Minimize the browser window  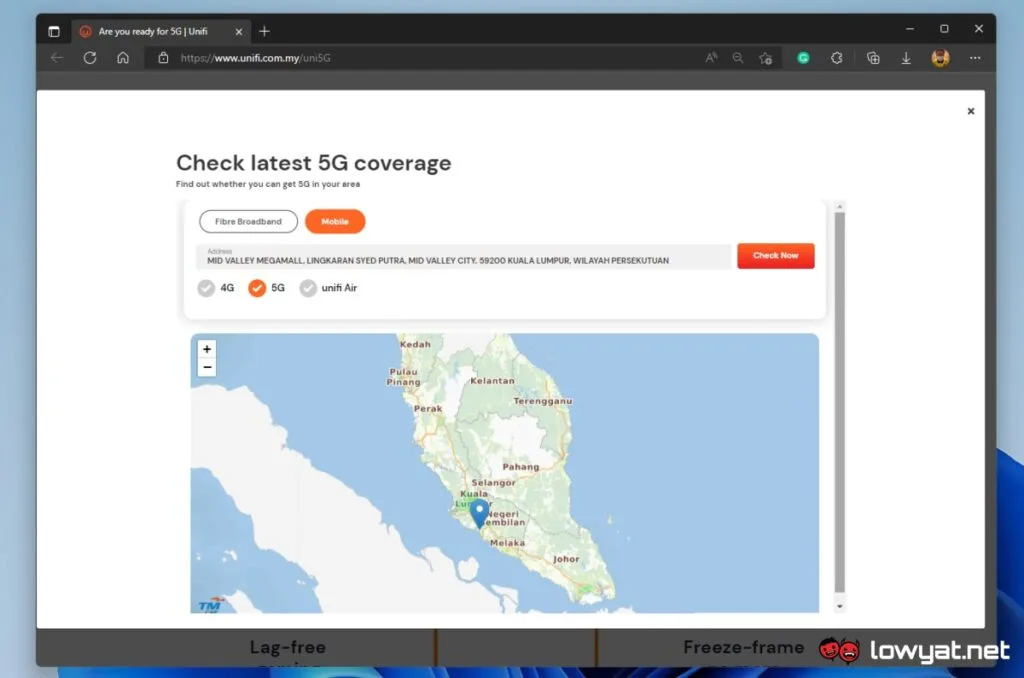[910, 29]
